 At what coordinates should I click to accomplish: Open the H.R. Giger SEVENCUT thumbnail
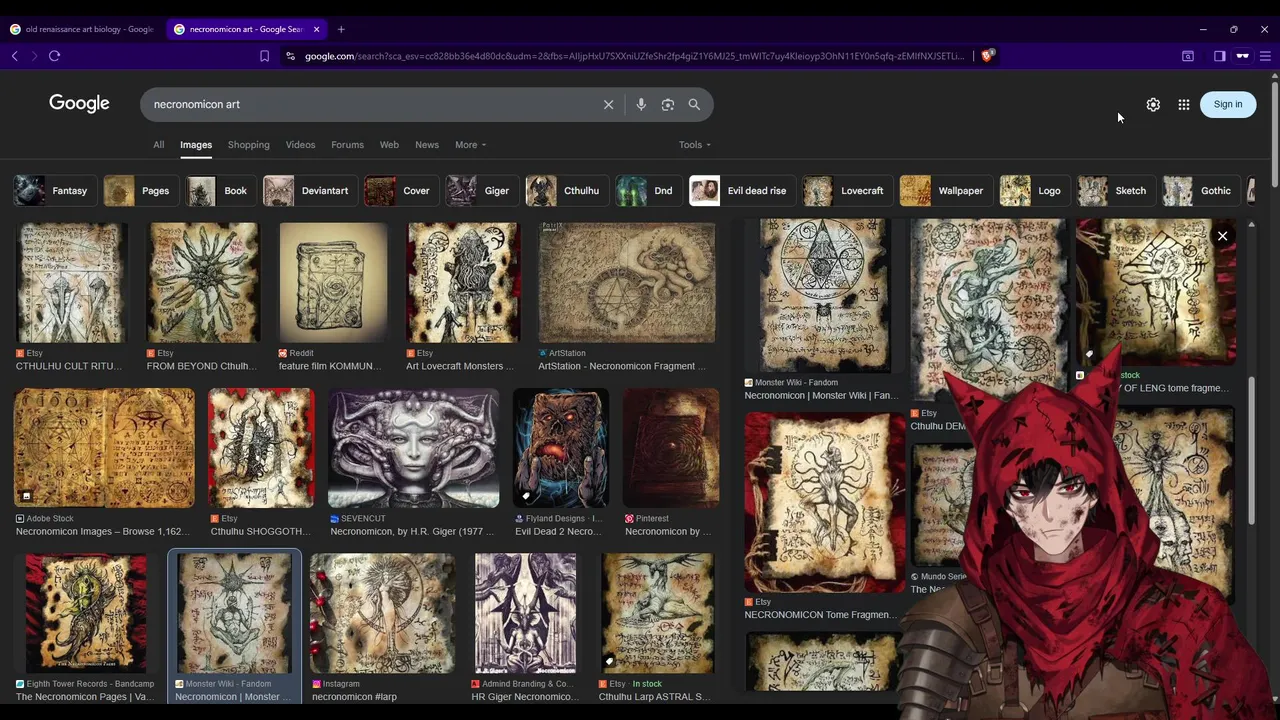point(414,448)
